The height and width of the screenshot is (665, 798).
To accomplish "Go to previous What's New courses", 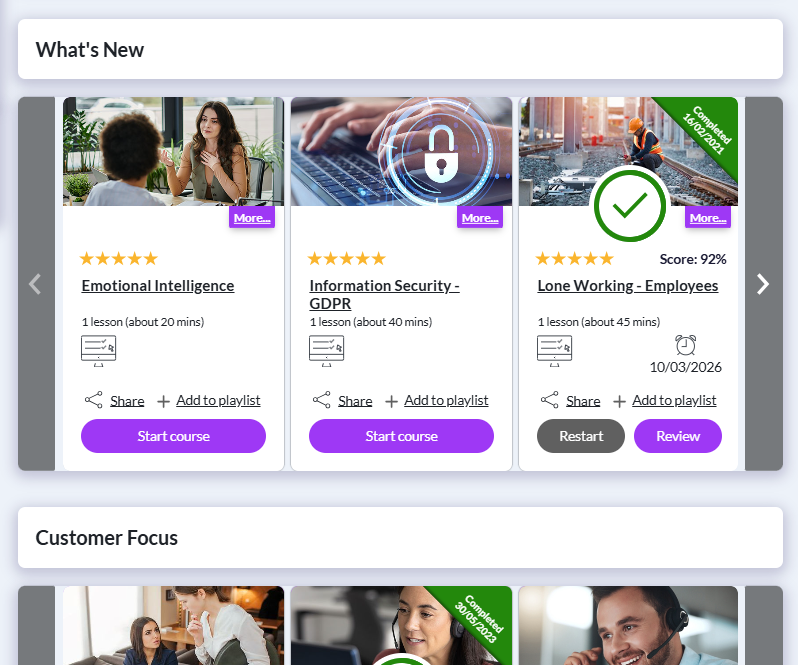I will (x=36, y=284).
